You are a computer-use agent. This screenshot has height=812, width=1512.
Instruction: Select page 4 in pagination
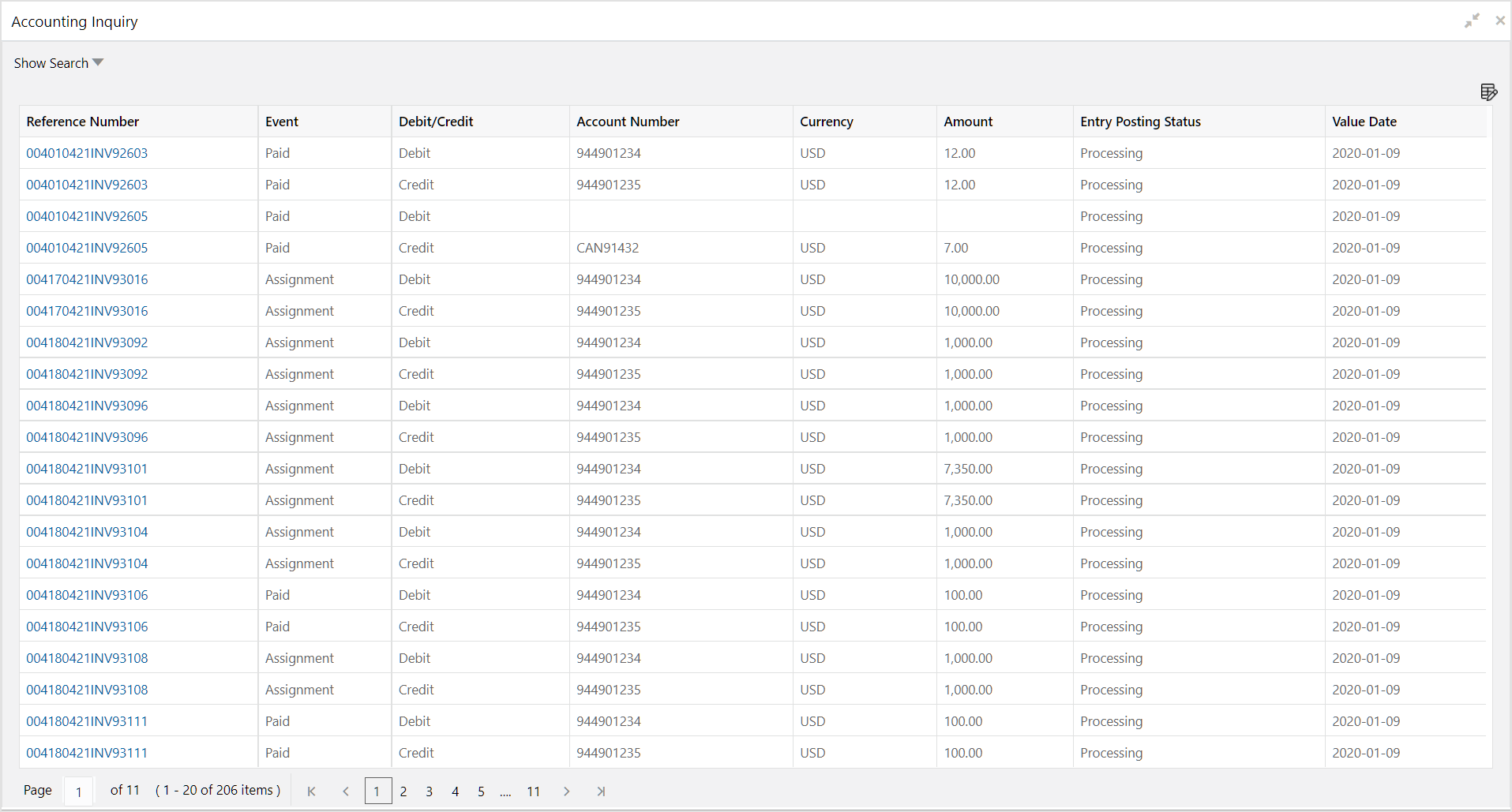click(x=456, y=791)
